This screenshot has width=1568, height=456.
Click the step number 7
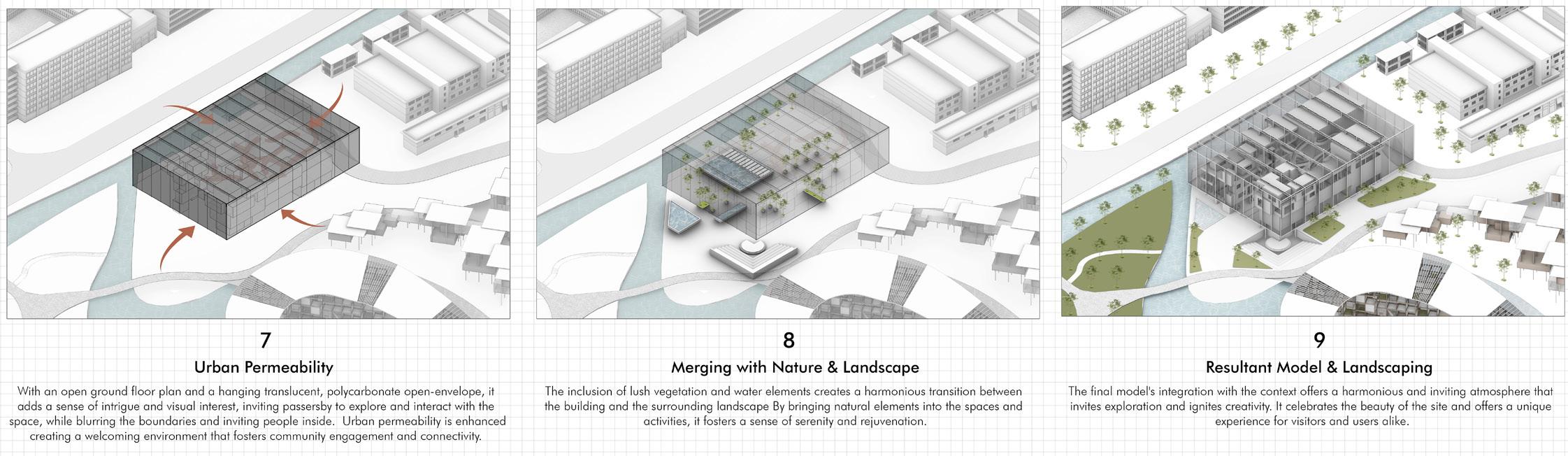click(265, 341)
